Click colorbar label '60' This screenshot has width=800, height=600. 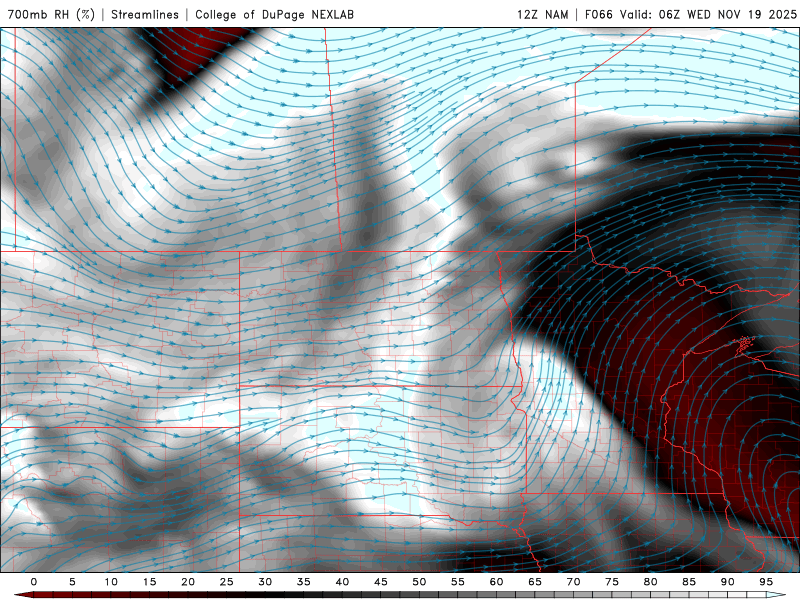pyautogui.click(x=496, y=582)
